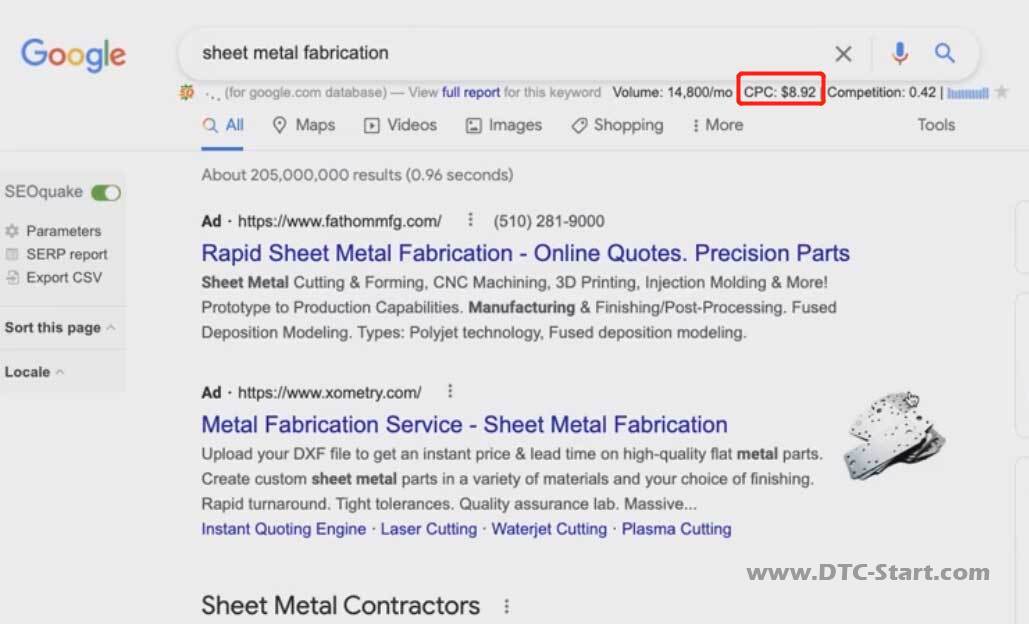Clear the search box with the X icon

[843, 54]
